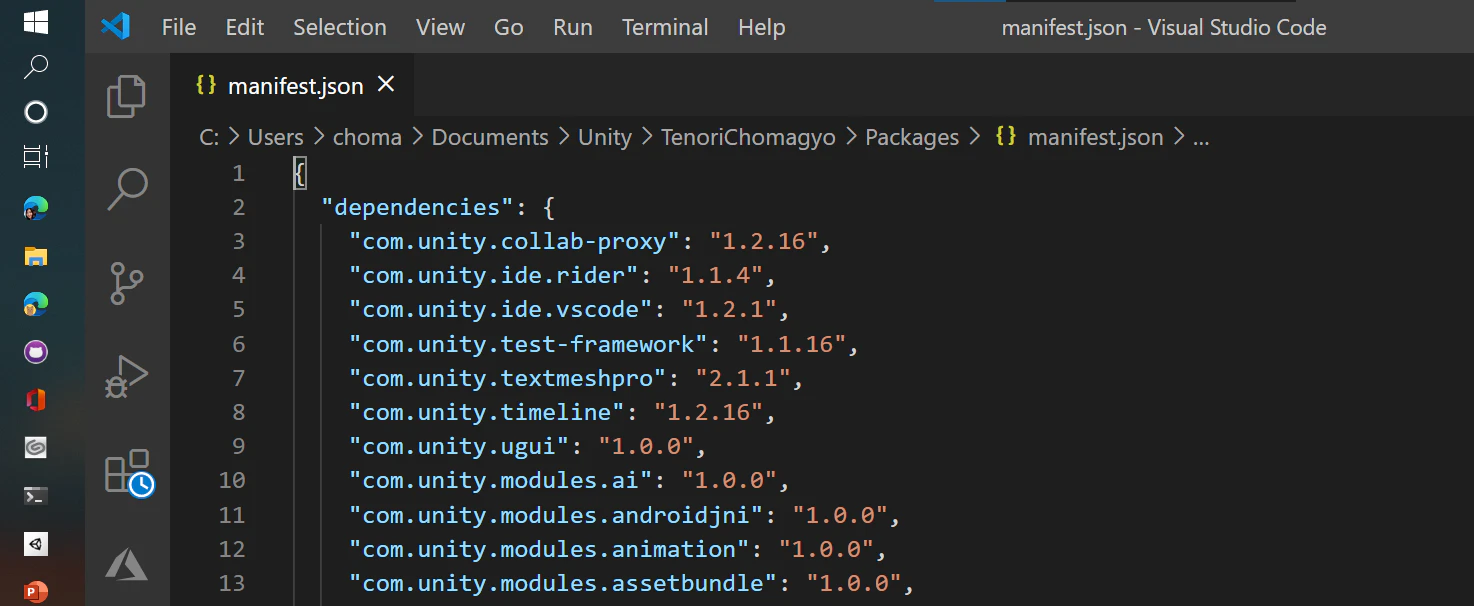The width and height of the screenshot is (1474, 606).
Task: Select the manifest.json editor tab
Action: [x=291, y=86]
